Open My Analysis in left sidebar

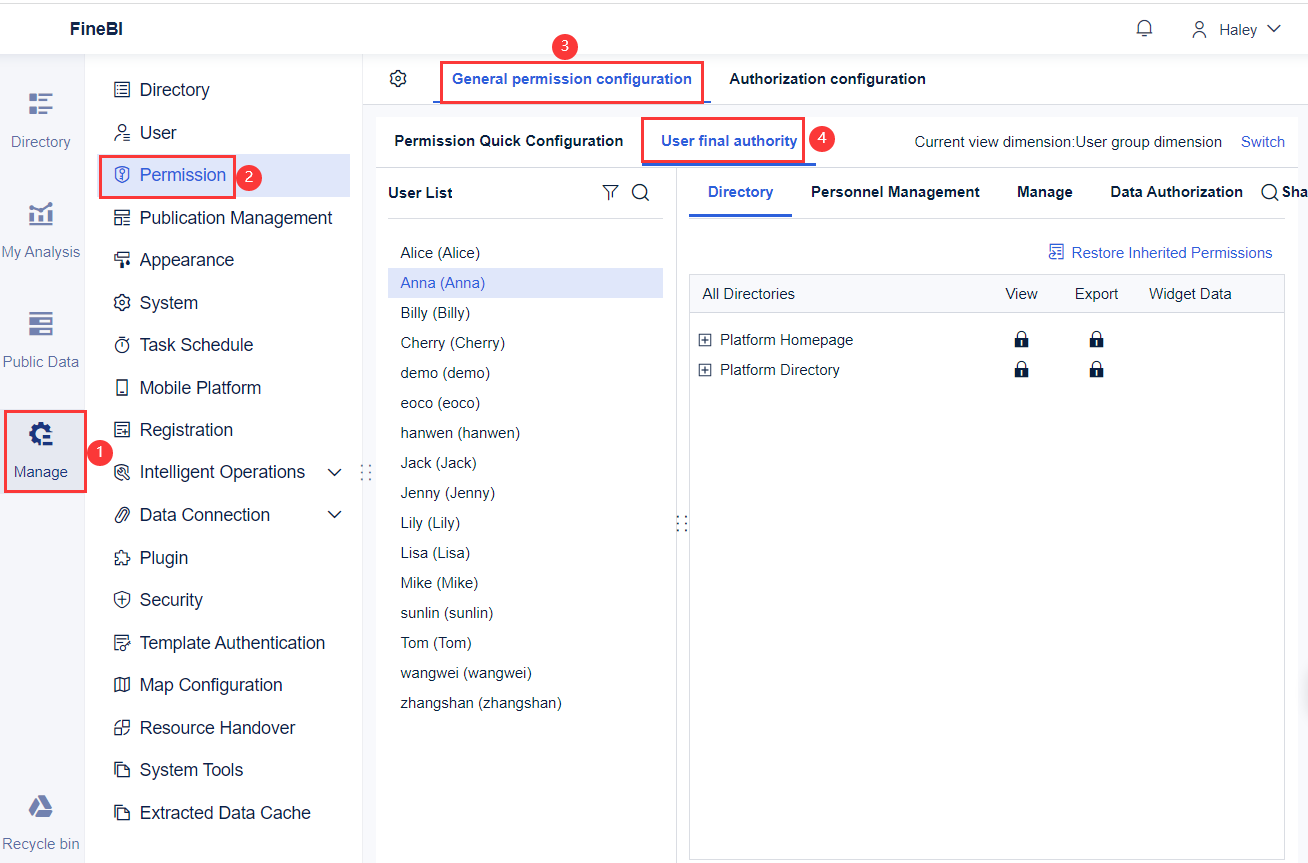coord(41,228)
